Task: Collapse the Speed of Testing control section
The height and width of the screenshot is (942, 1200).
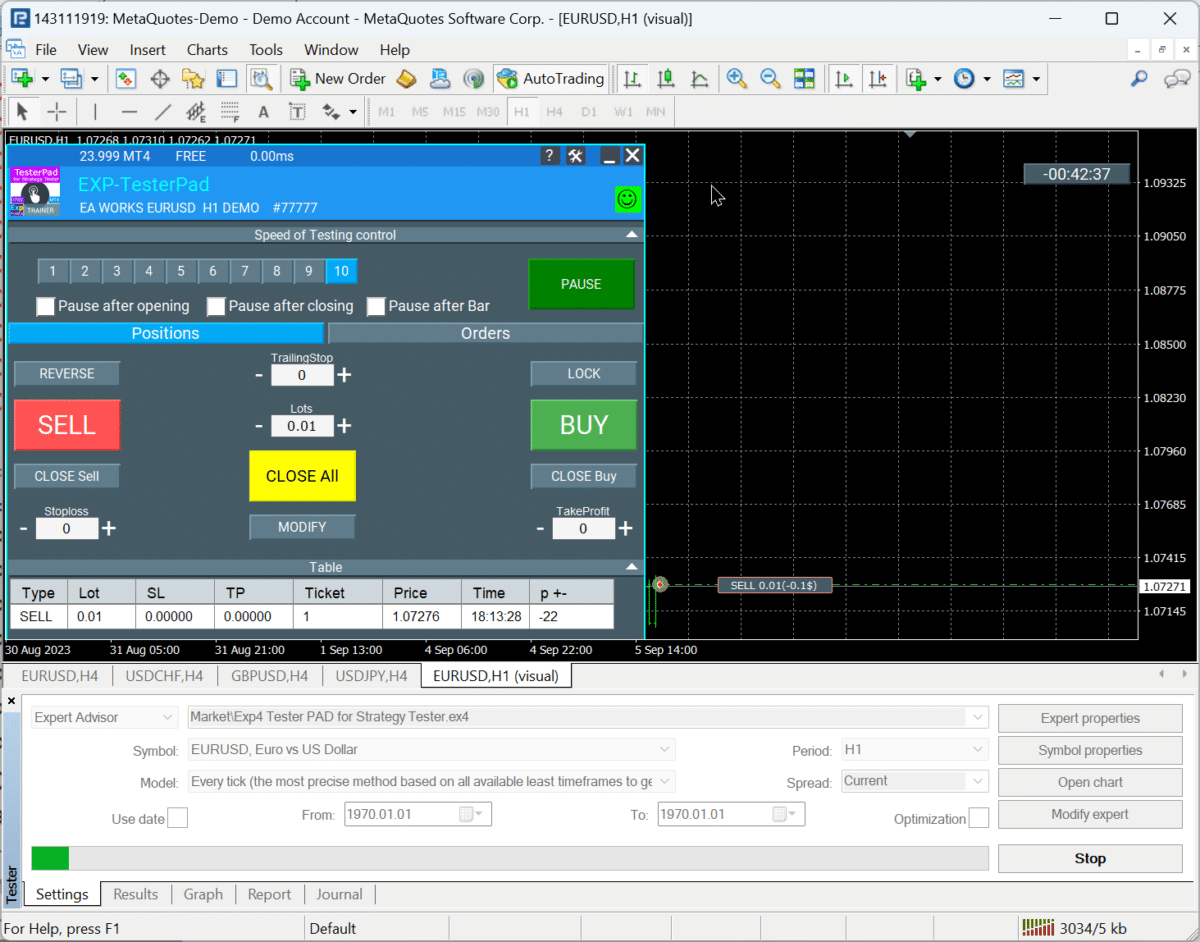Action: (630, 235)
